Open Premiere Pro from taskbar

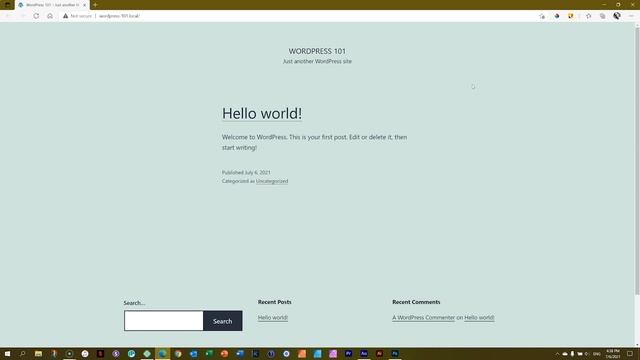point(348,353)
